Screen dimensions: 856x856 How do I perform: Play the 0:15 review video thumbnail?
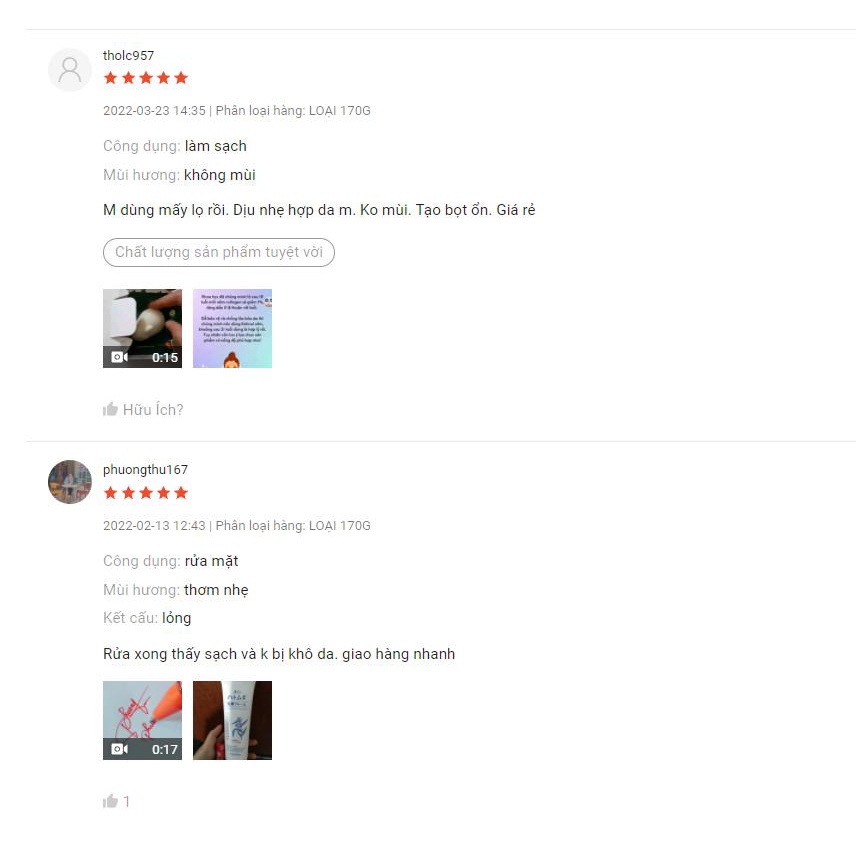click(x=142, y=328)
